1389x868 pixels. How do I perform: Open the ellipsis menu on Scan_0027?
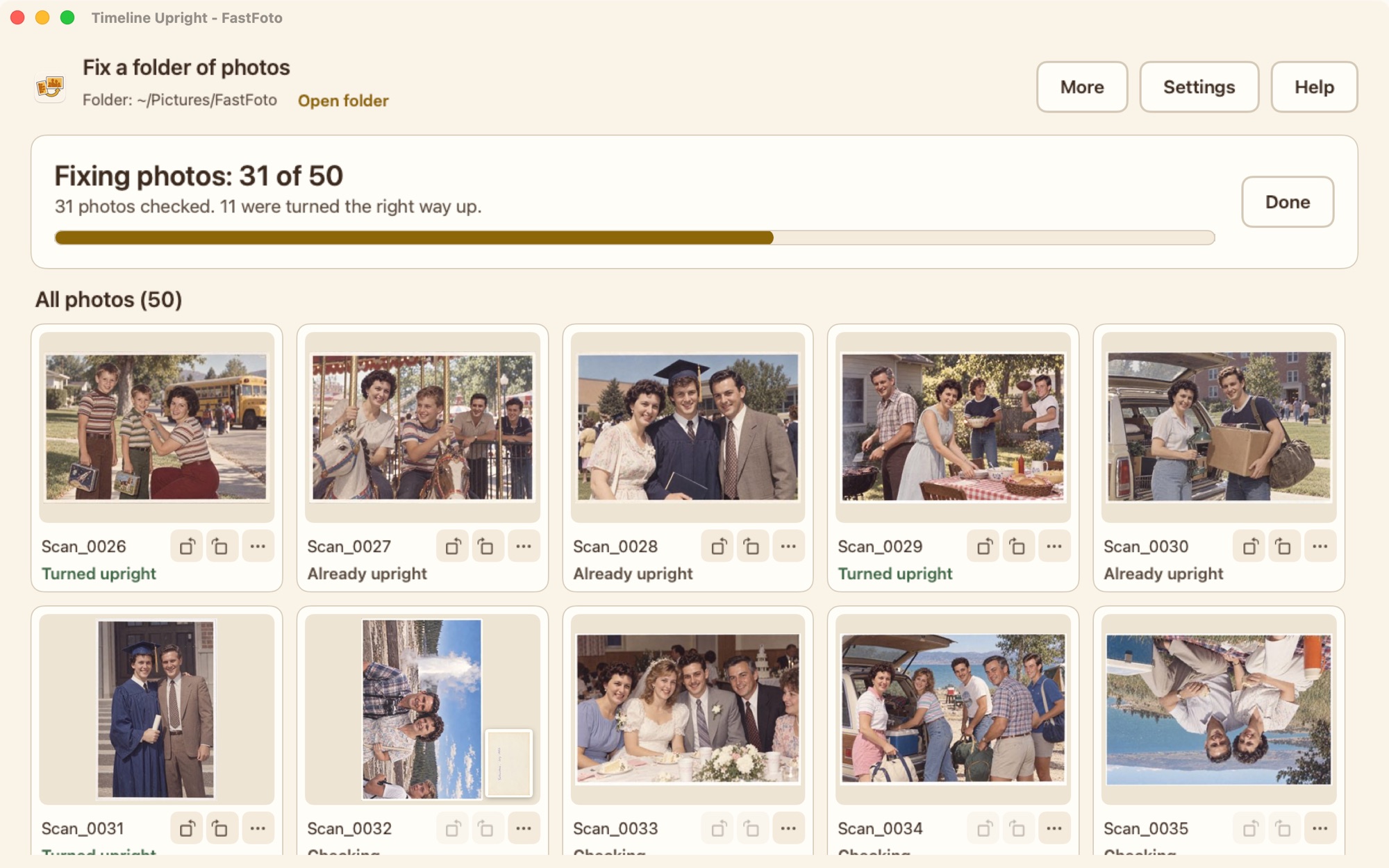tap(524, 546)
